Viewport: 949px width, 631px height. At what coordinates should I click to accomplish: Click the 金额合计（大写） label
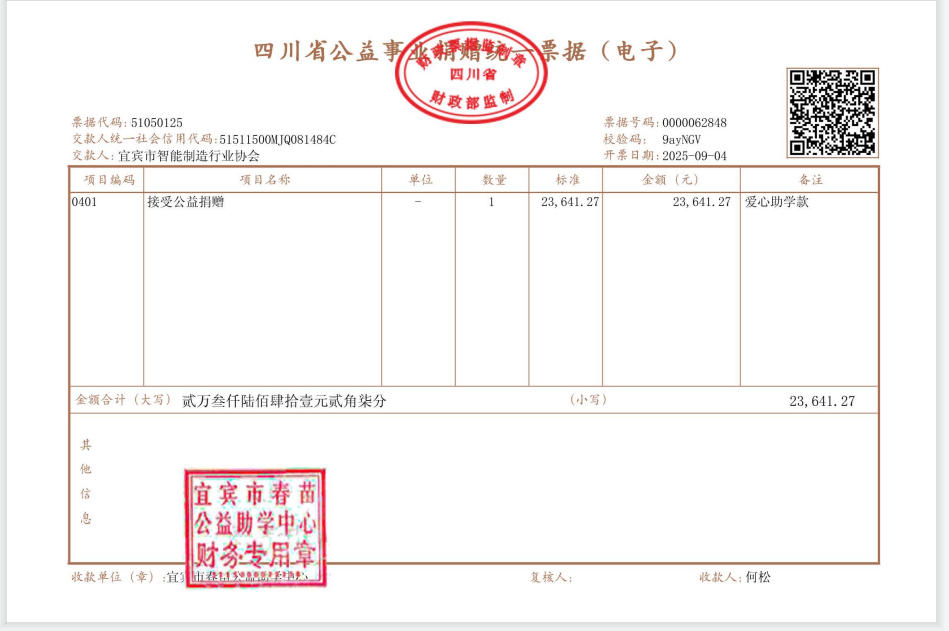pos(123,400)
